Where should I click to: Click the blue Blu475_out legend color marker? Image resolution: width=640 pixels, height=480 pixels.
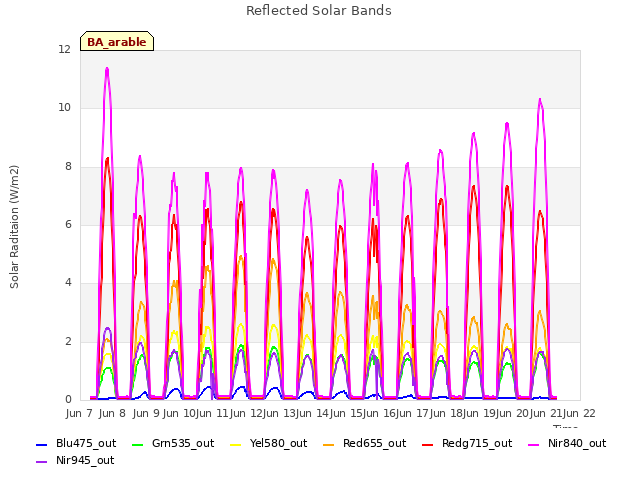pos(42,444)
